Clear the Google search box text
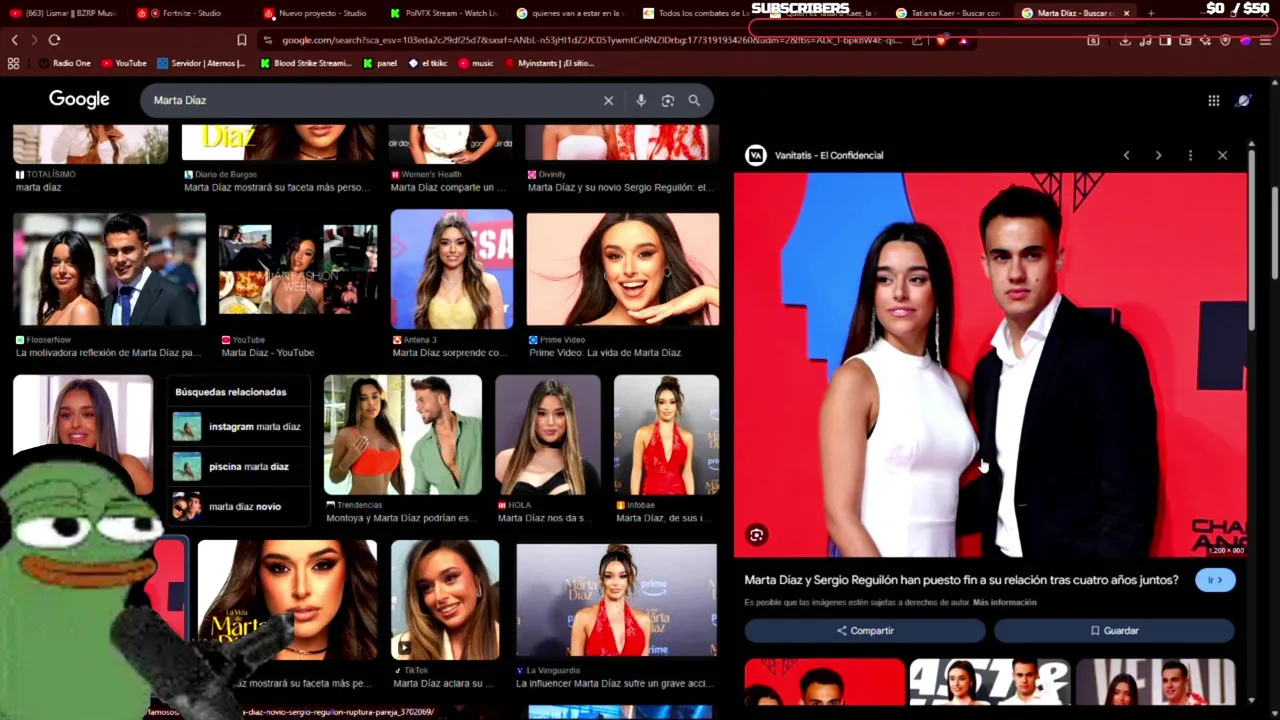Screen dimensions: 1280x720 [608, 100]
